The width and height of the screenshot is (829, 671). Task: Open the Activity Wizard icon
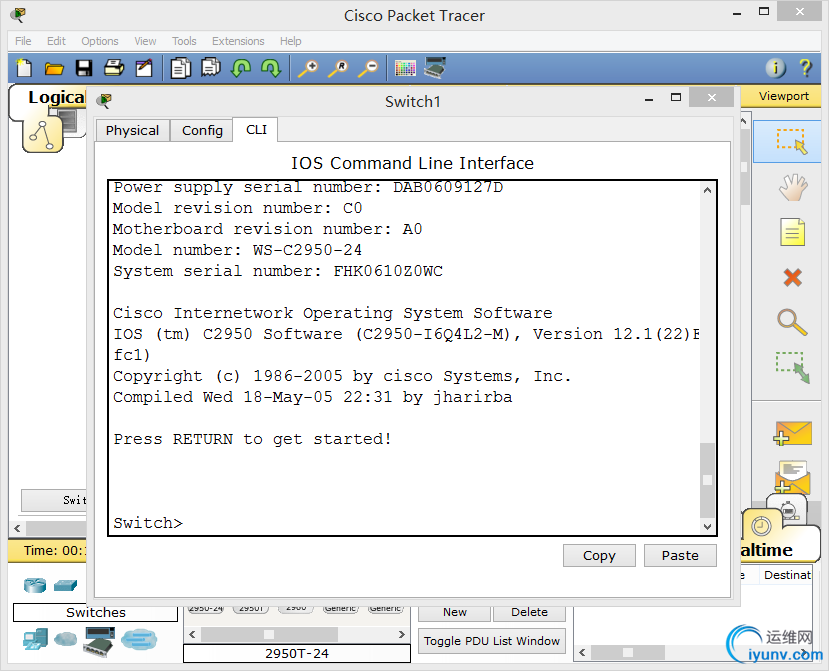tap(144, 68)
